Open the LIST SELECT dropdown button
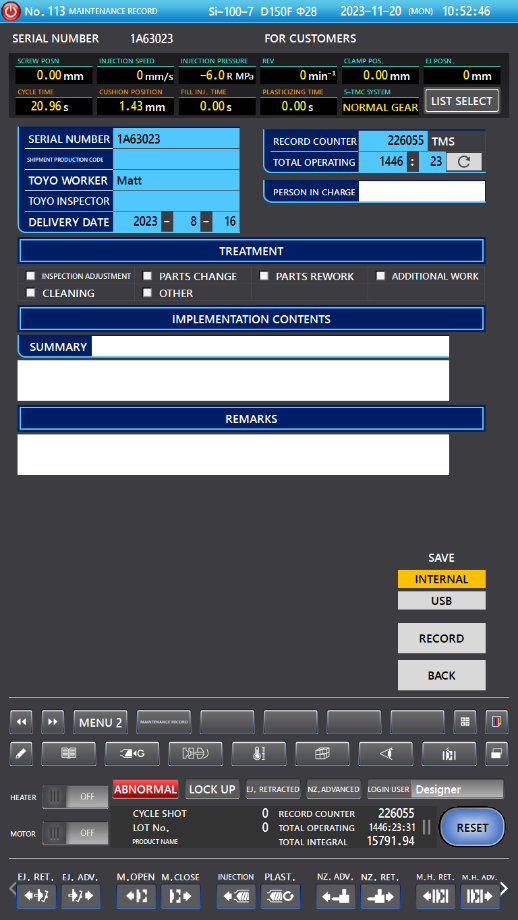 click(x=462, y=101)
